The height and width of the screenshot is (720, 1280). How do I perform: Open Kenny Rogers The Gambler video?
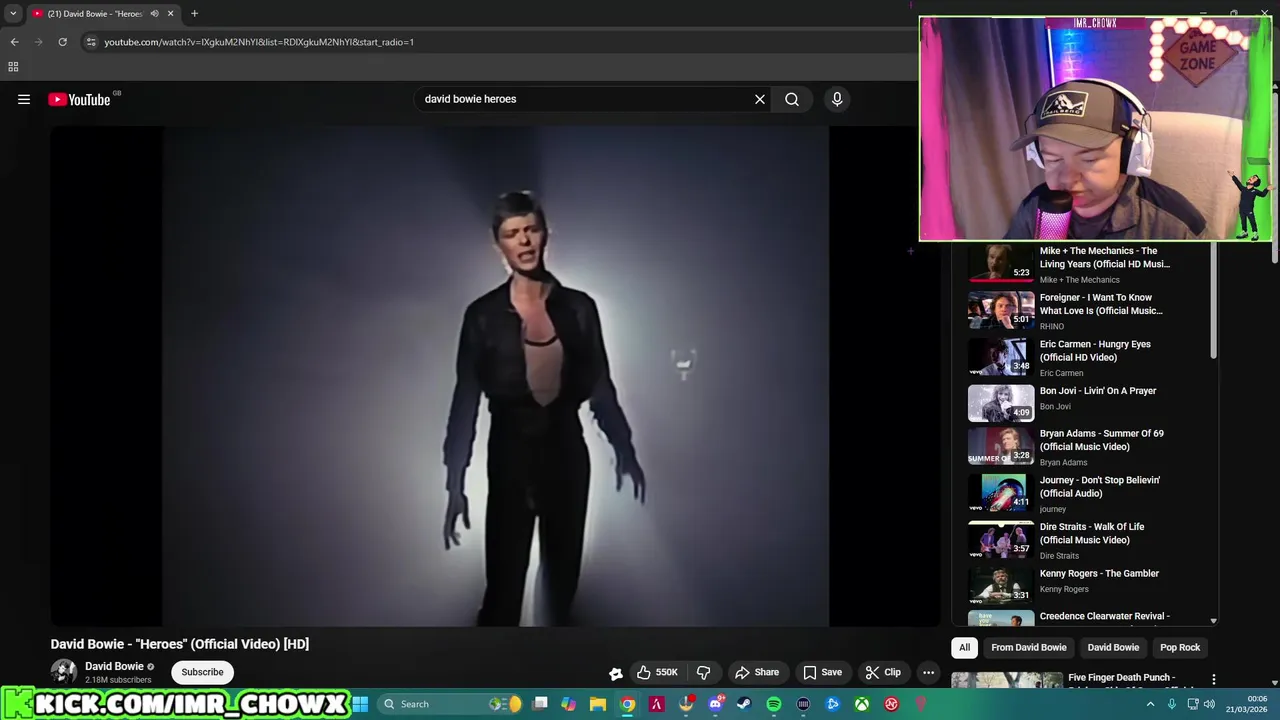pyautogui.click(x=1099, y=574)
